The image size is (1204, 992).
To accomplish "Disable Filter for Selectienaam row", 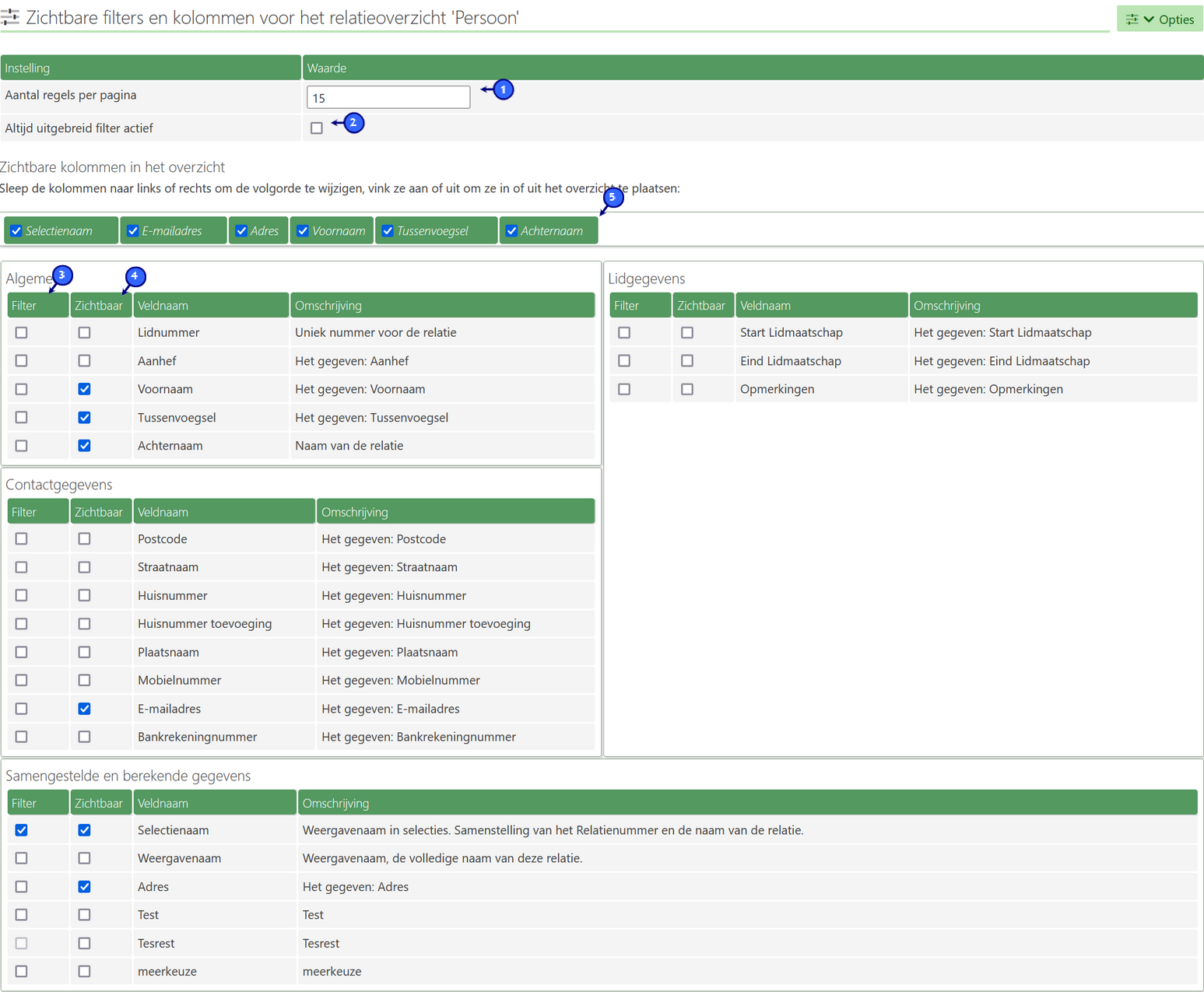I will point(22,830).
